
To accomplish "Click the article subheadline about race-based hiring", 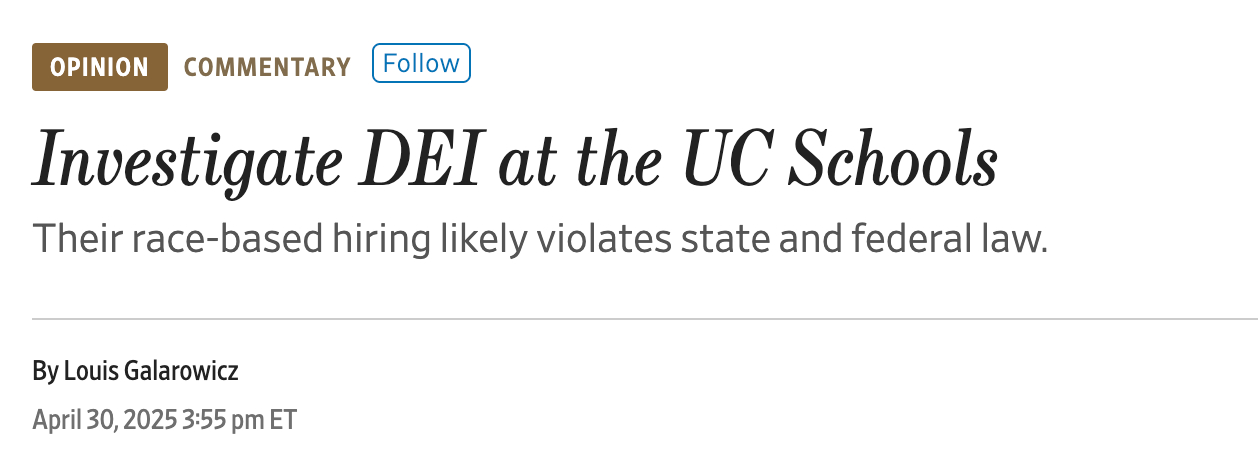I will [540, 240].
